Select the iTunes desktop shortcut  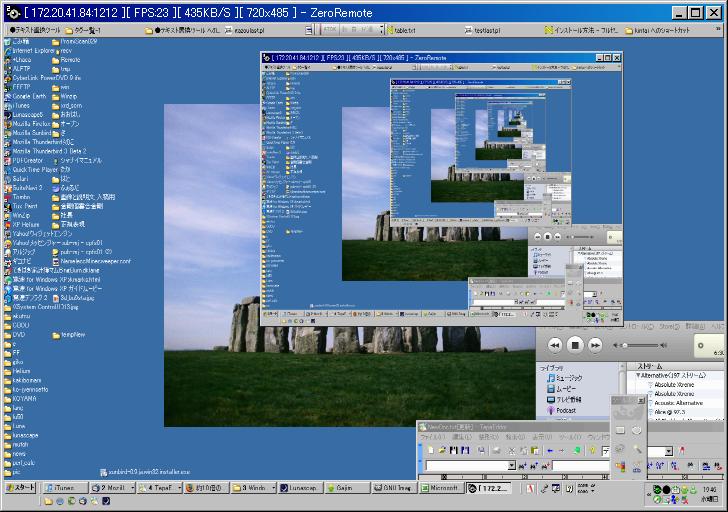pyautogui.click(x=17, y=105)
